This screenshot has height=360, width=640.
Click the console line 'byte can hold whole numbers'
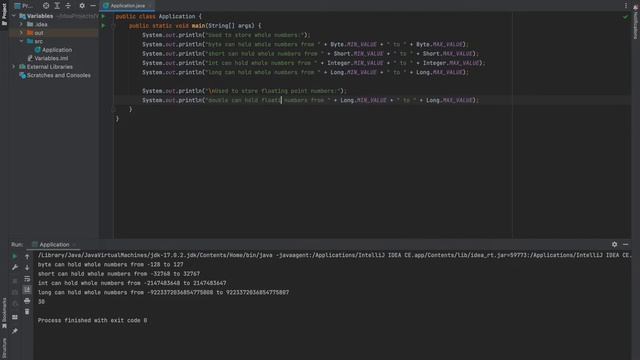click(110, 264)
